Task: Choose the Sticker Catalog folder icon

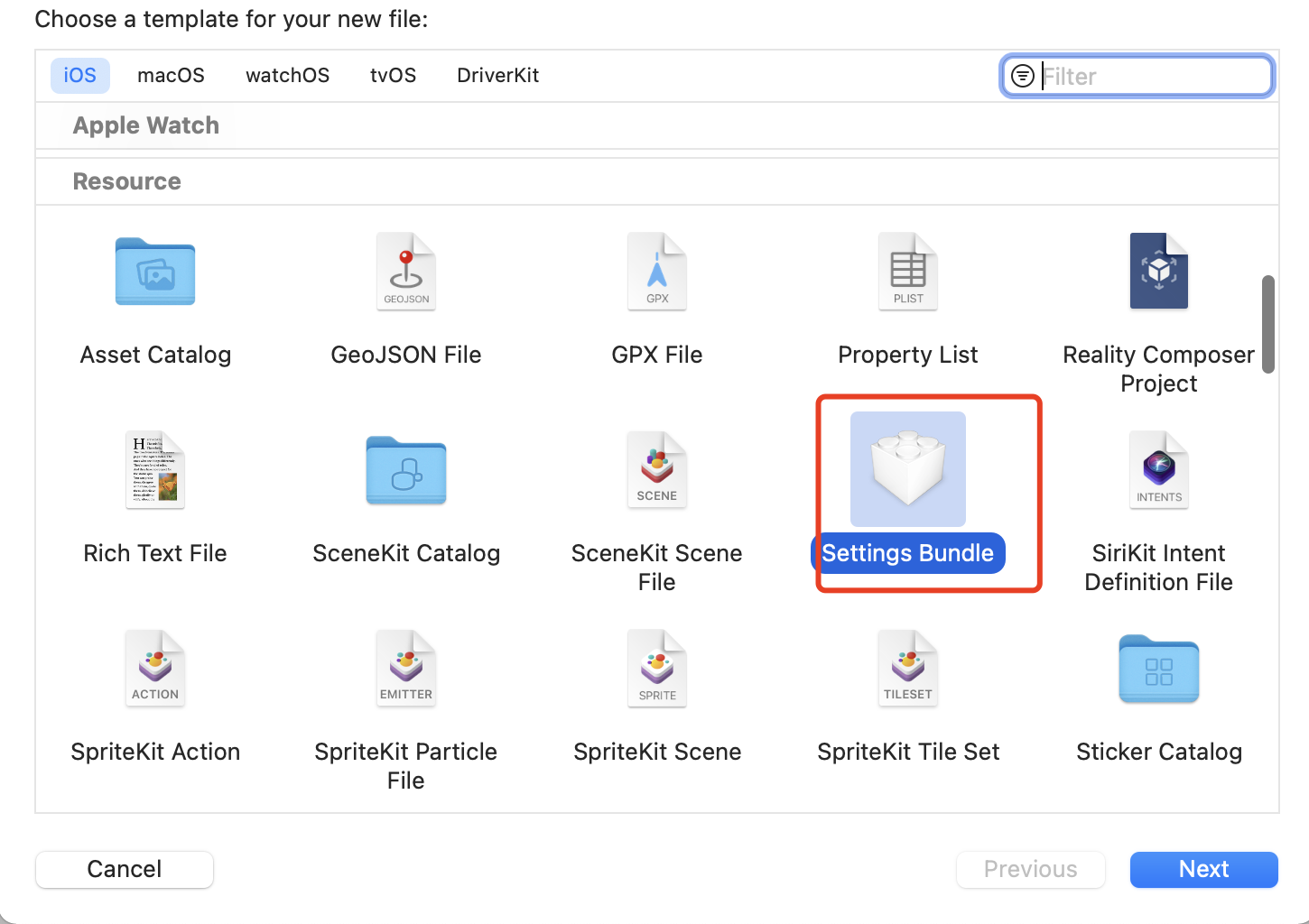Action: pos(1159,669)
